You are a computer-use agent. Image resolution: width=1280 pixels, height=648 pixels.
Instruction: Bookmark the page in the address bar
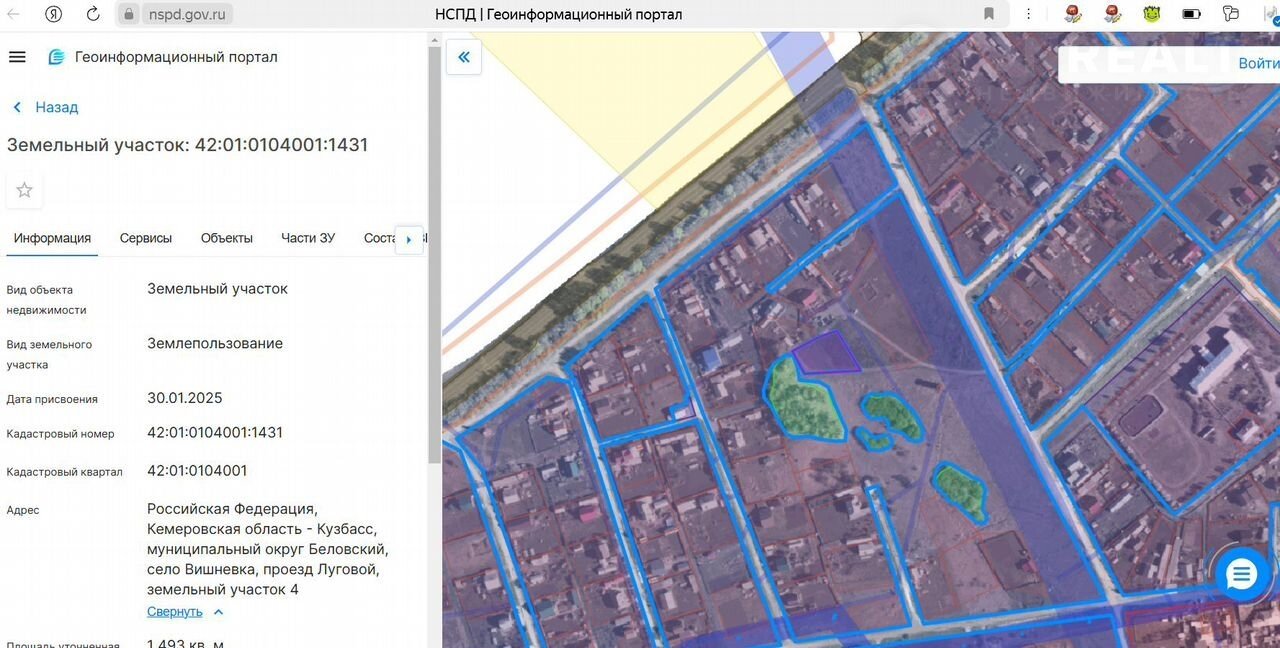coord(989,14)
